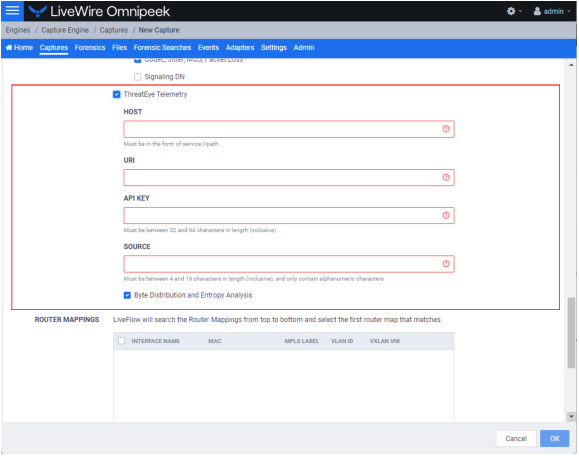Focus the SOURCE input field
Screen dimensions: 579x456
coord(289,264)
